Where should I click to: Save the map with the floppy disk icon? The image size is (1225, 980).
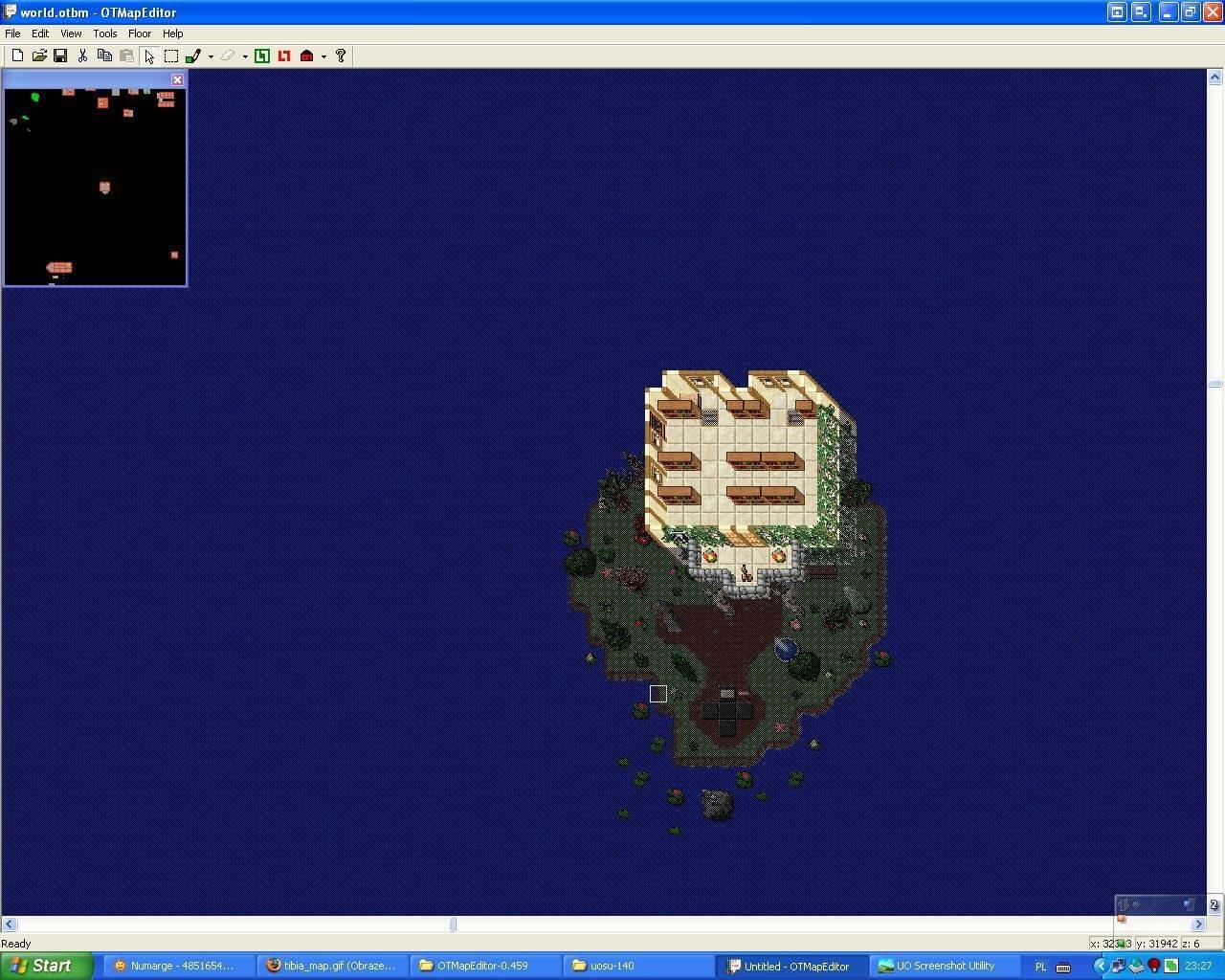(60, 56)
